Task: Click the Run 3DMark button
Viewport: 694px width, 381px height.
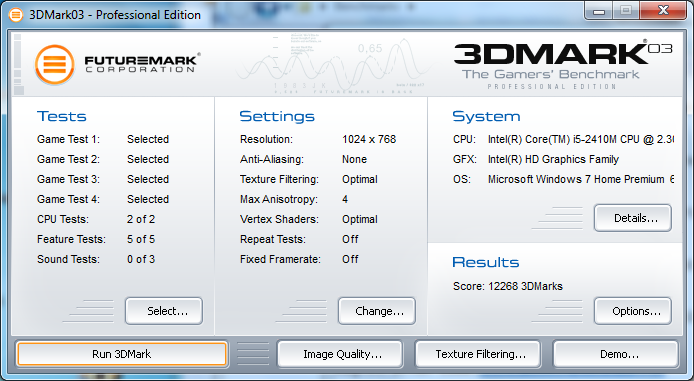Action: point(122,354)
